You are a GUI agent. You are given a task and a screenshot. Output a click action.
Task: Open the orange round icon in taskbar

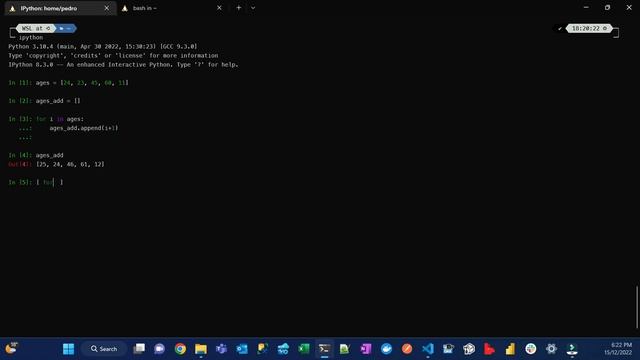(x=407, y=349)
